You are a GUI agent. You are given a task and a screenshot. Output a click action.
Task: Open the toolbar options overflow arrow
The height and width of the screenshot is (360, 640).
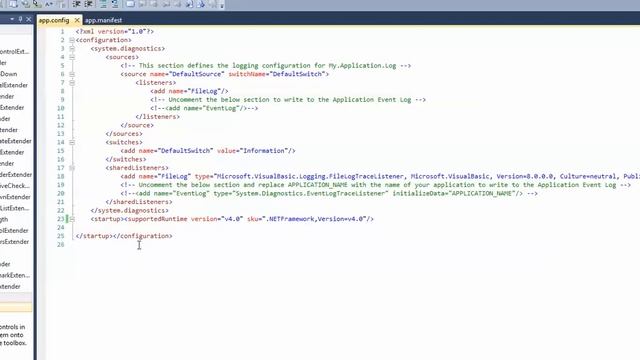pos(222,5)
